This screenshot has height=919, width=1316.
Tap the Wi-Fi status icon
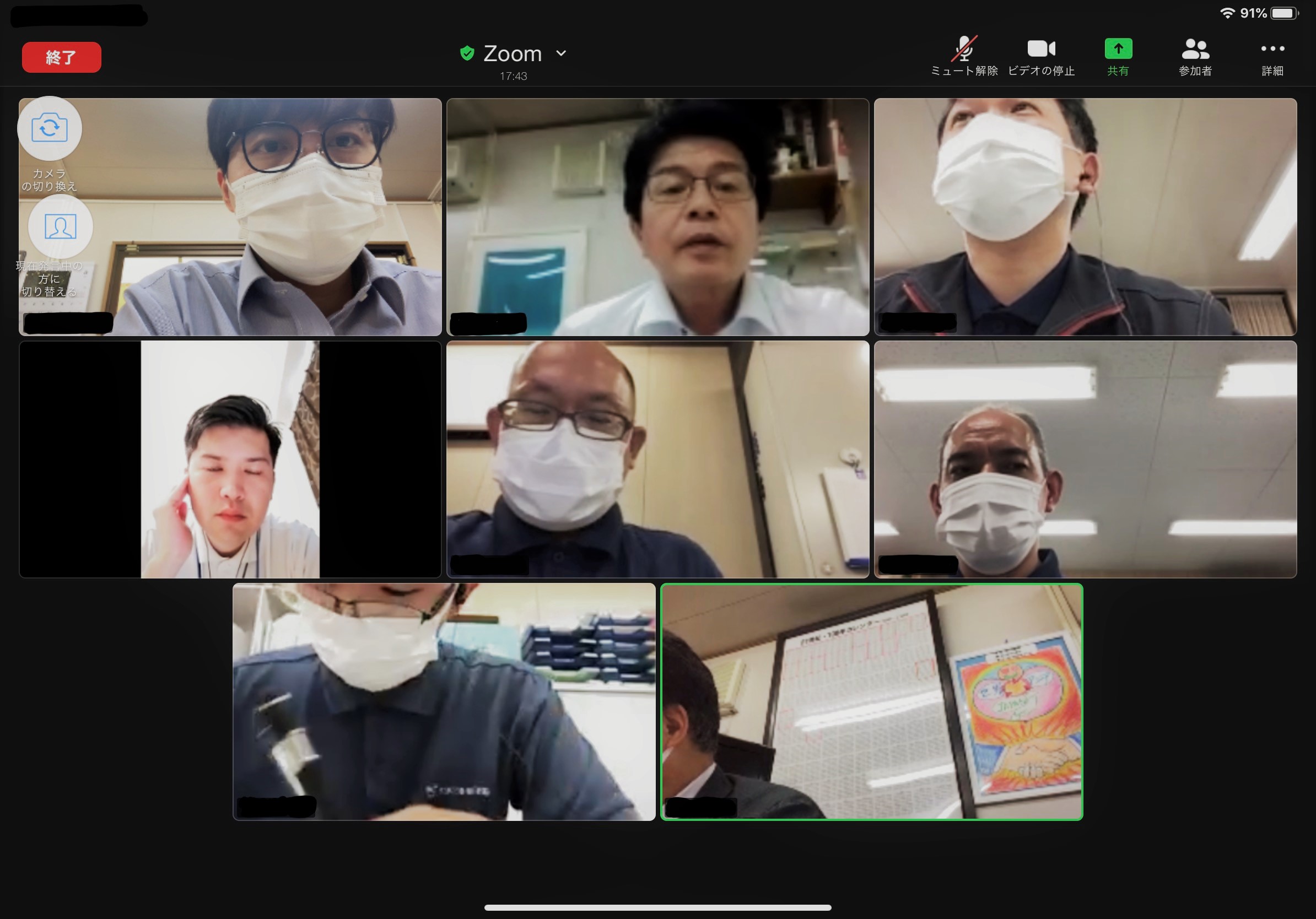click(1227, 13)
